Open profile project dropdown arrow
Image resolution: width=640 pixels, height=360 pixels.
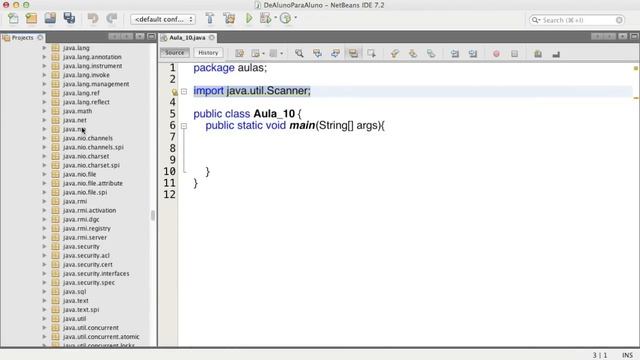(296, 18)
